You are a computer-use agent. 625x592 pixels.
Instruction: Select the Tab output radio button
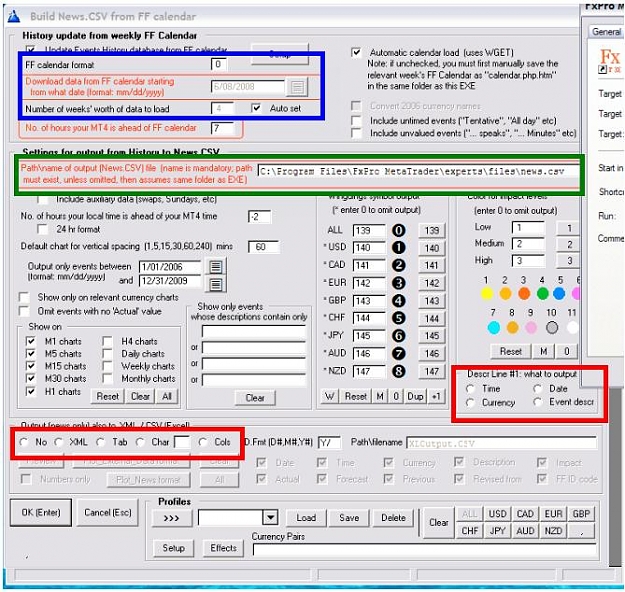click(x=100, y=442)
